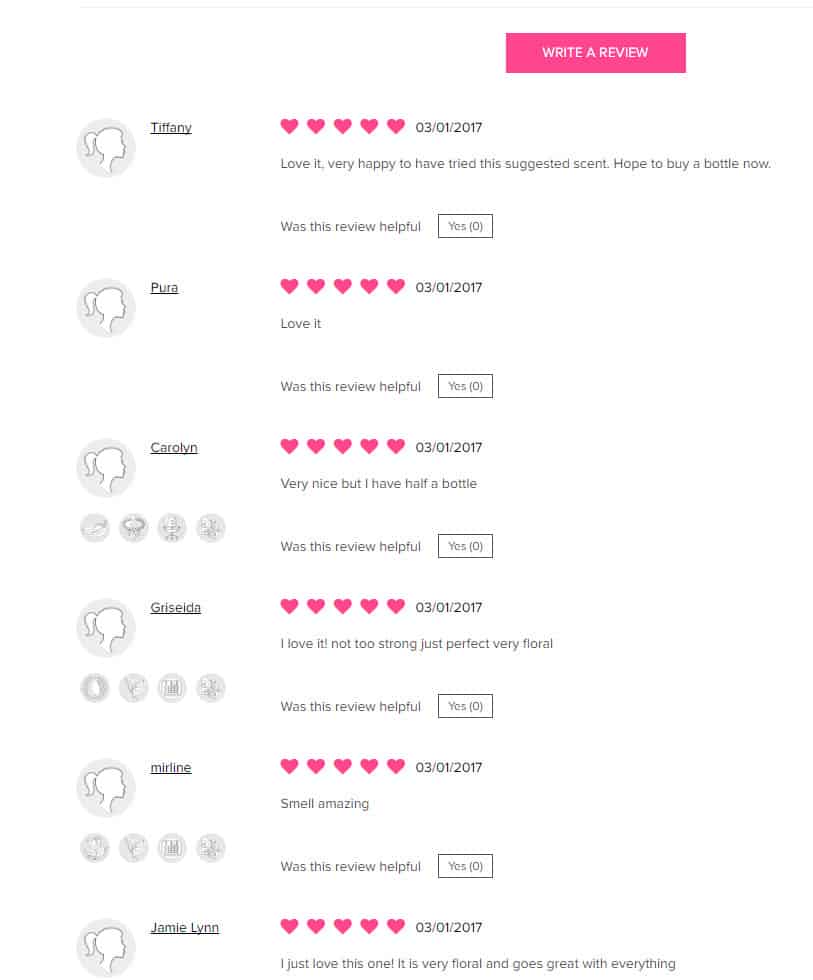This screenshot has width=813, height=980.
Task: Click mirline's silhouette avatar icon
Action: [x=106, y=788]
